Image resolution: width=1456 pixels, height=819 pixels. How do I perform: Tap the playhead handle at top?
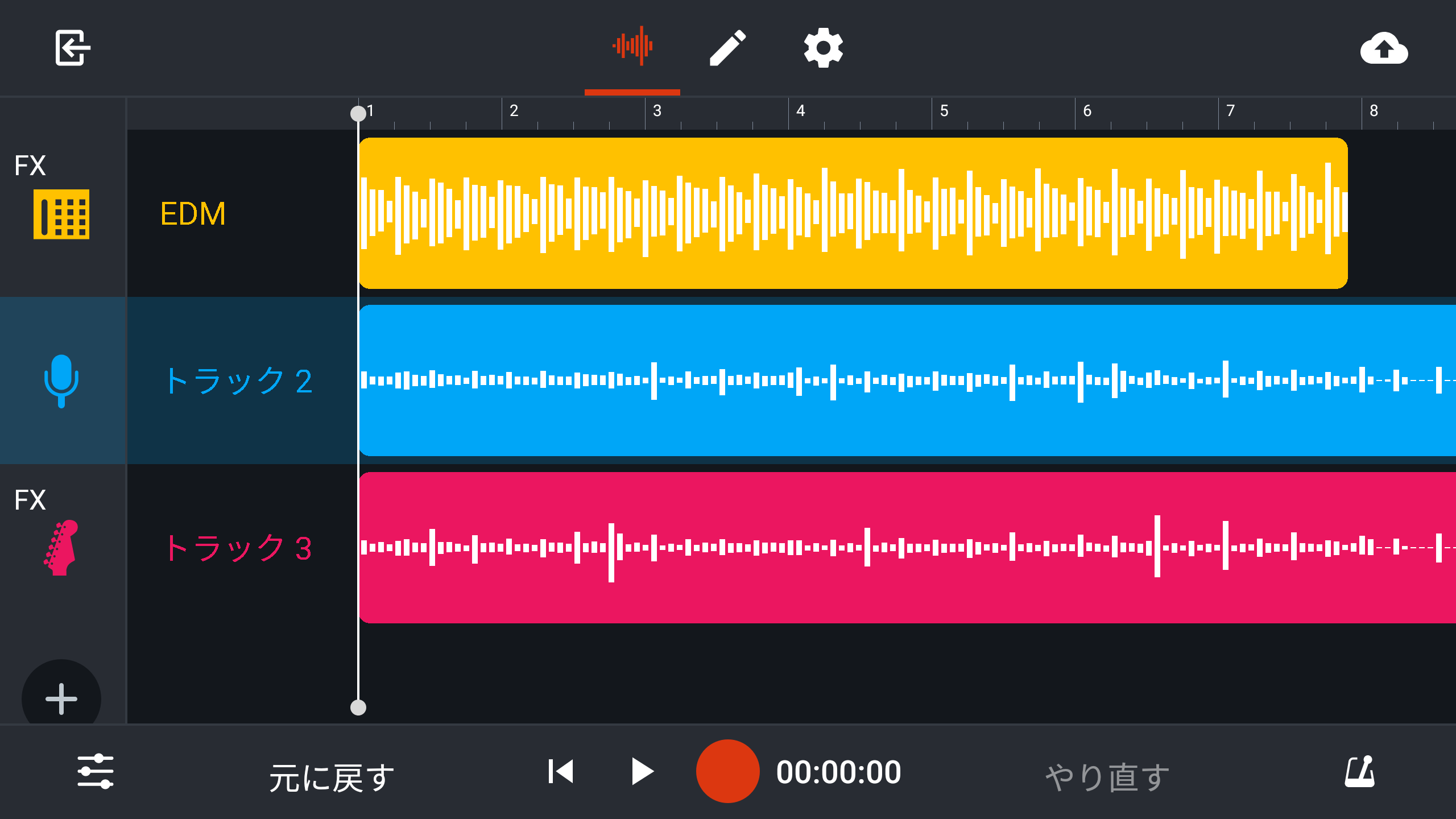coord(358,114)
